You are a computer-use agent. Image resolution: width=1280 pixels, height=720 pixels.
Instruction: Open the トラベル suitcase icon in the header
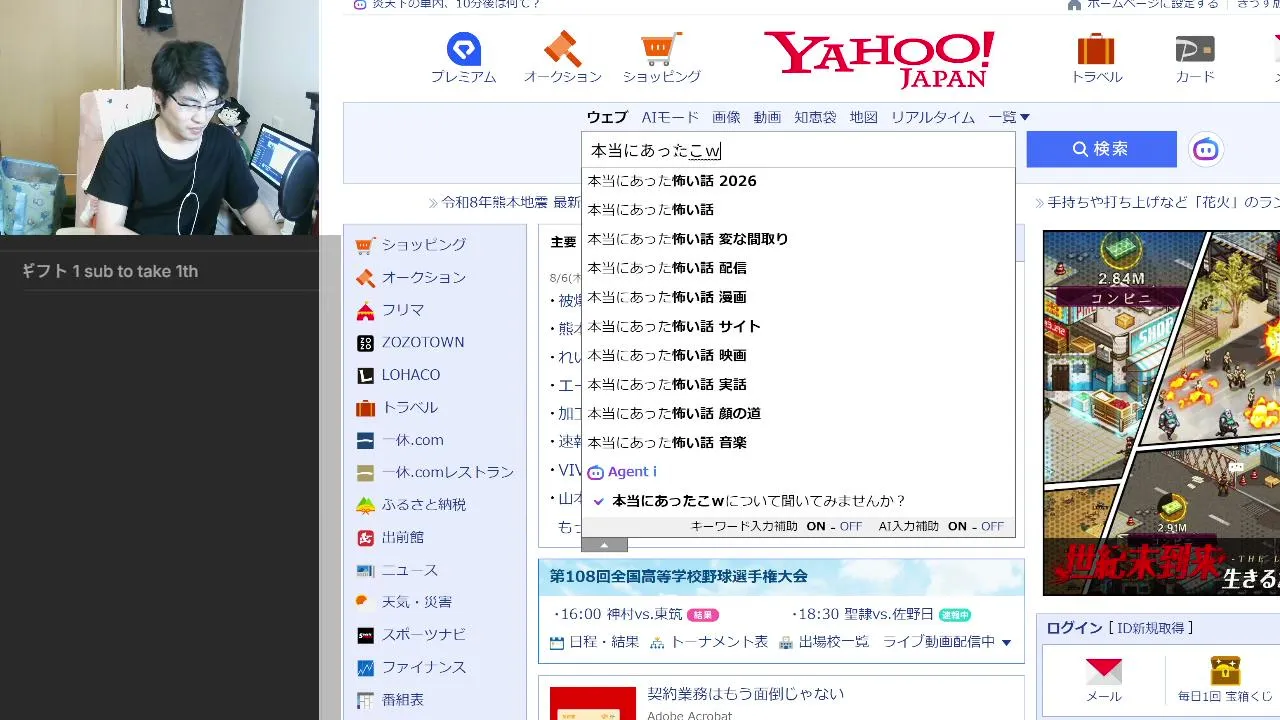pos(1096,49)
